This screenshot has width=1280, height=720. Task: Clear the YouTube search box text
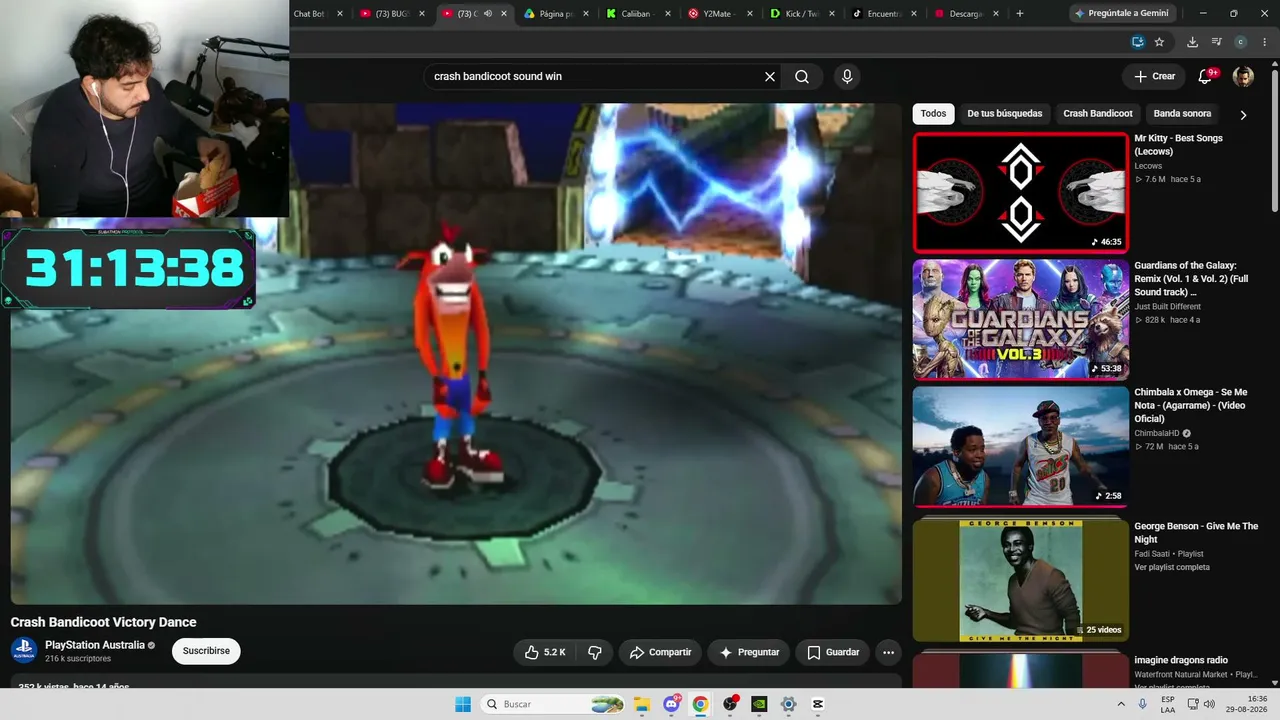tap(770, 77)
